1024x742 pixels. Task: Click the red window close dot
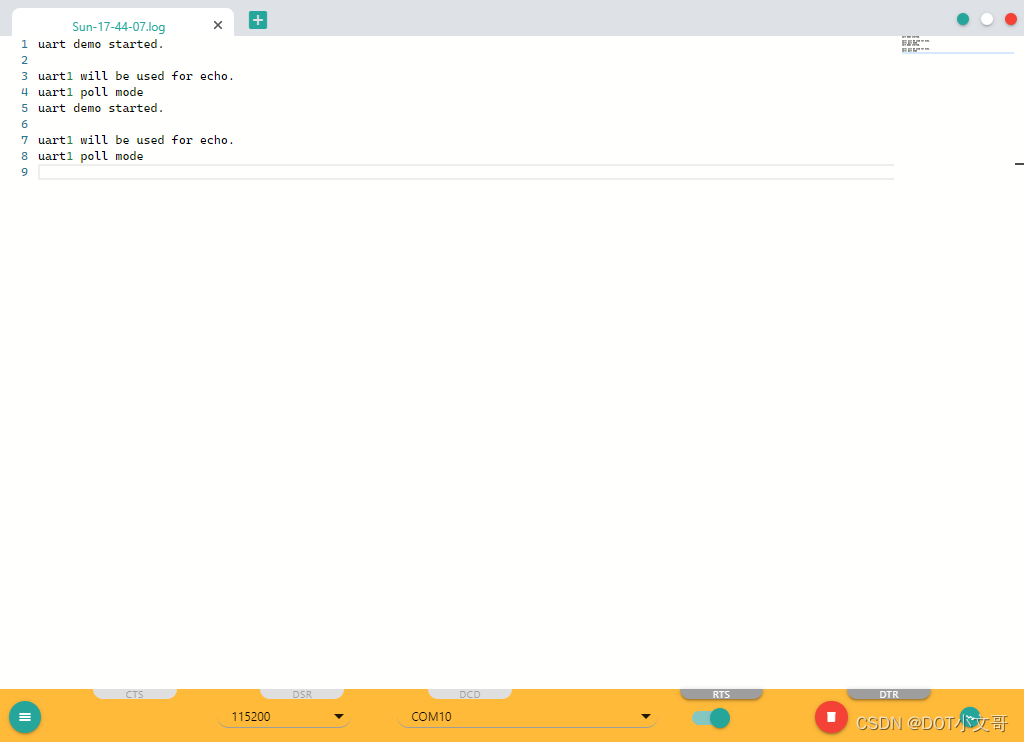point(1011,19)
